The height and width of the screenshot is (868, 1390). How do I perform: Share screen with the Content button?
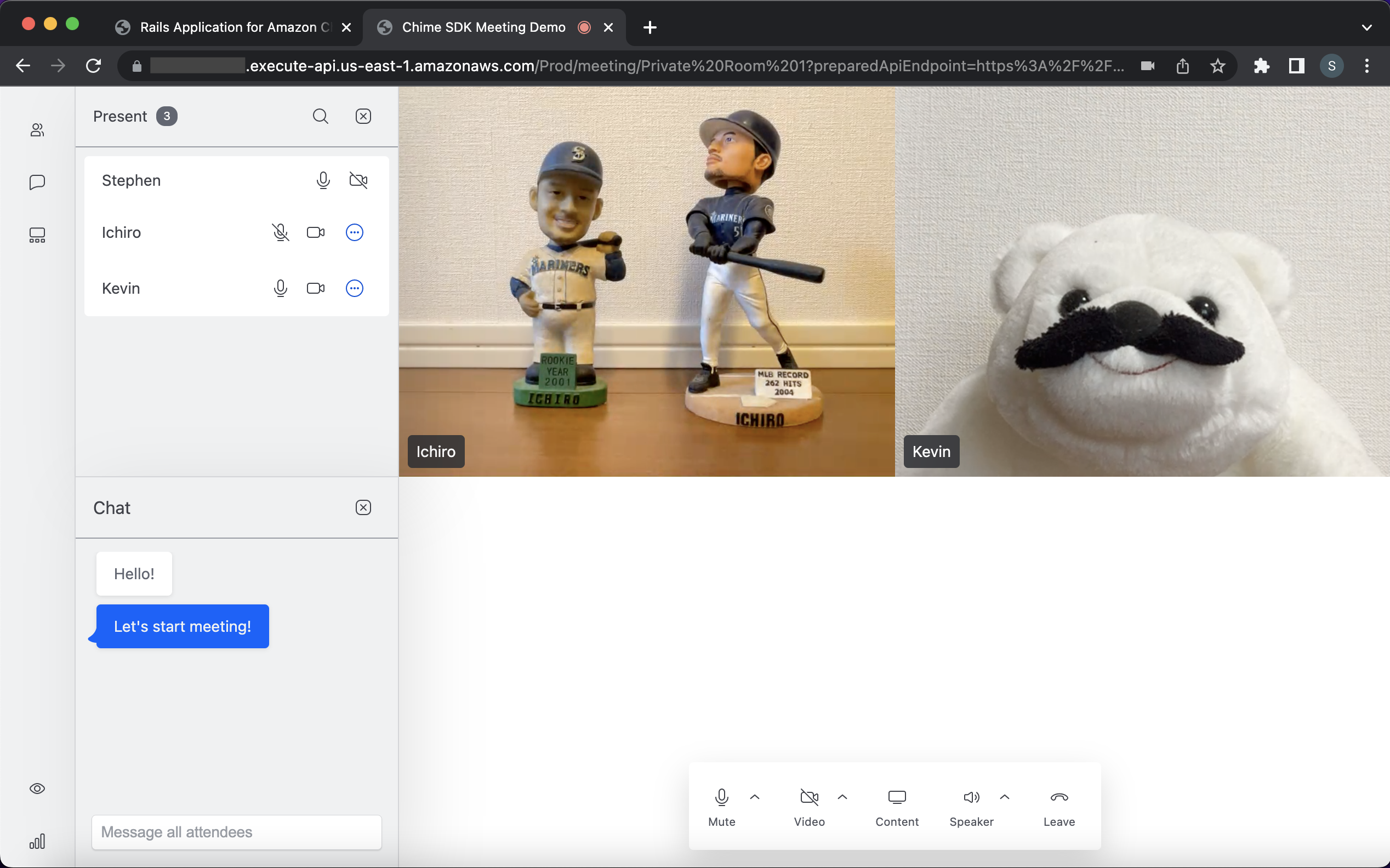coord(896,807)
